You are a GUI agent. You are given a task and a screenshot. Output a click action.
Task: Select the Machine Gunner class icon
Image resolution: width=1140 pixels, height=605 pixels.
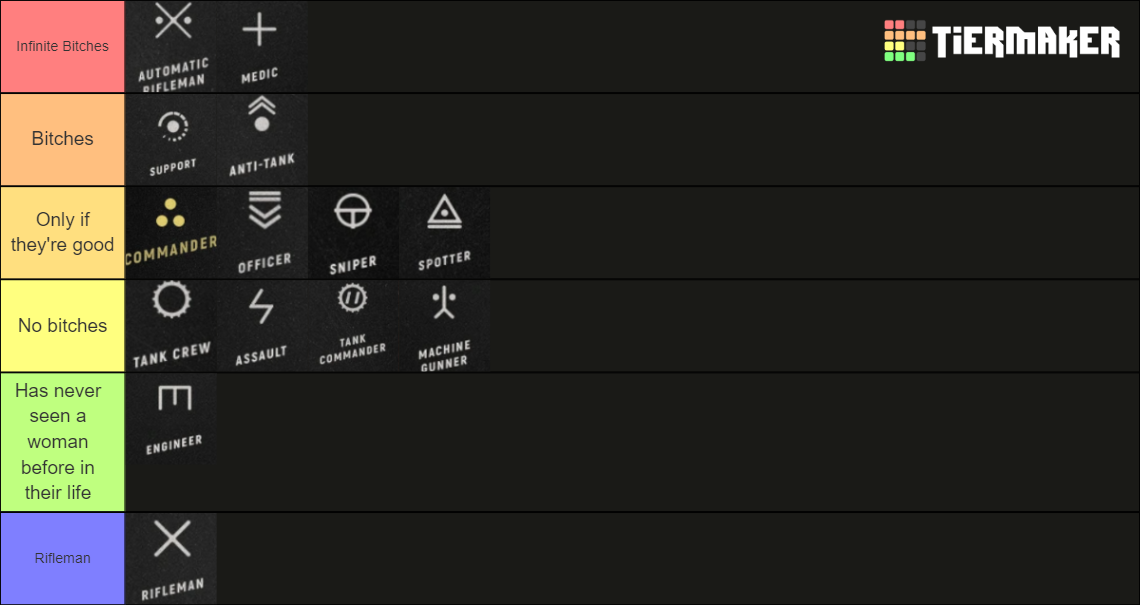point(444,324)
